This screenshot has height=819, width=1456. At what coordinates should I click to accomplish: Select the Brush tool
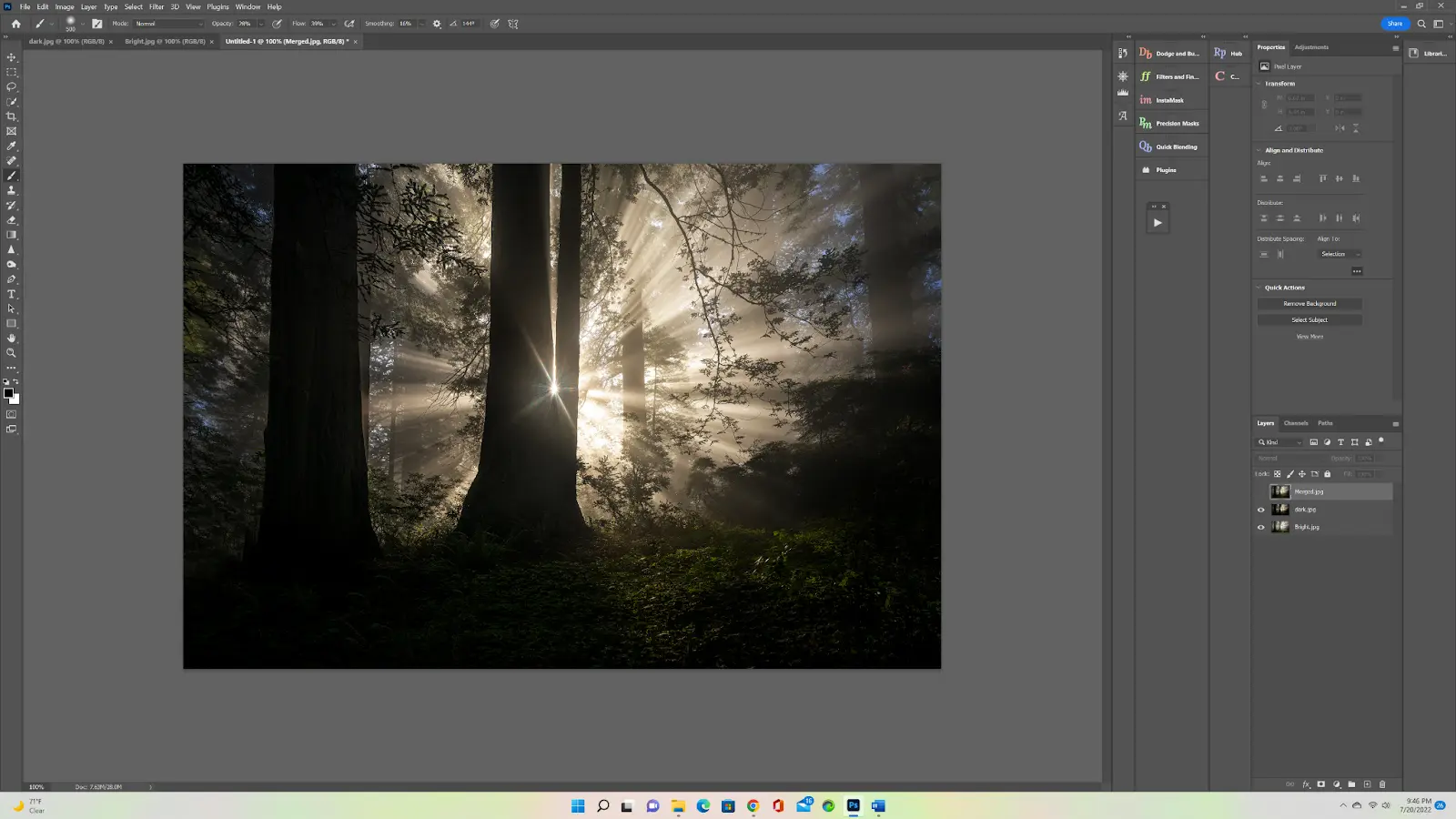11,175
